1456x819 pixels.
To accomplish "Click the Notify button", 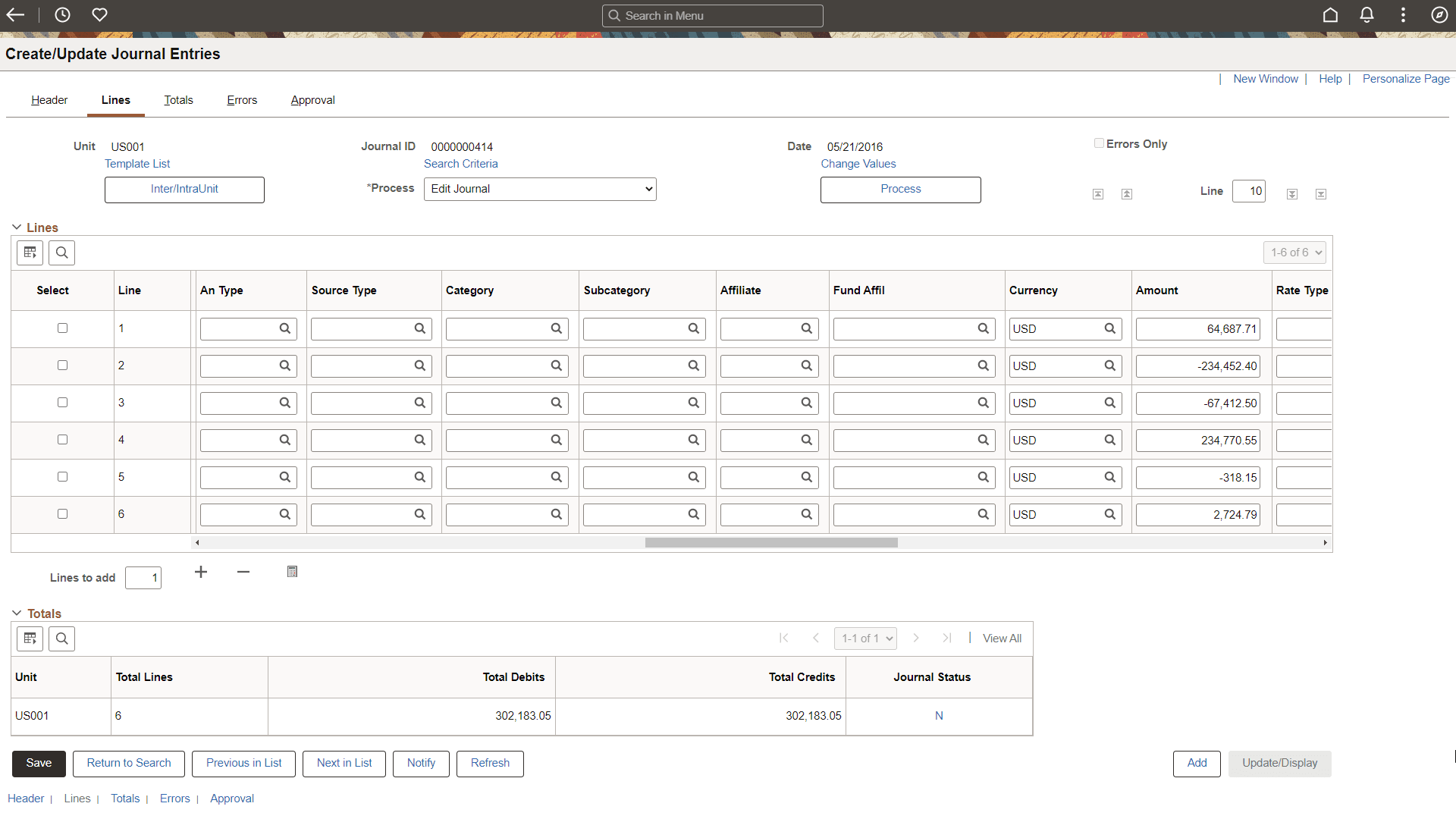I will (x=421, y=764).
